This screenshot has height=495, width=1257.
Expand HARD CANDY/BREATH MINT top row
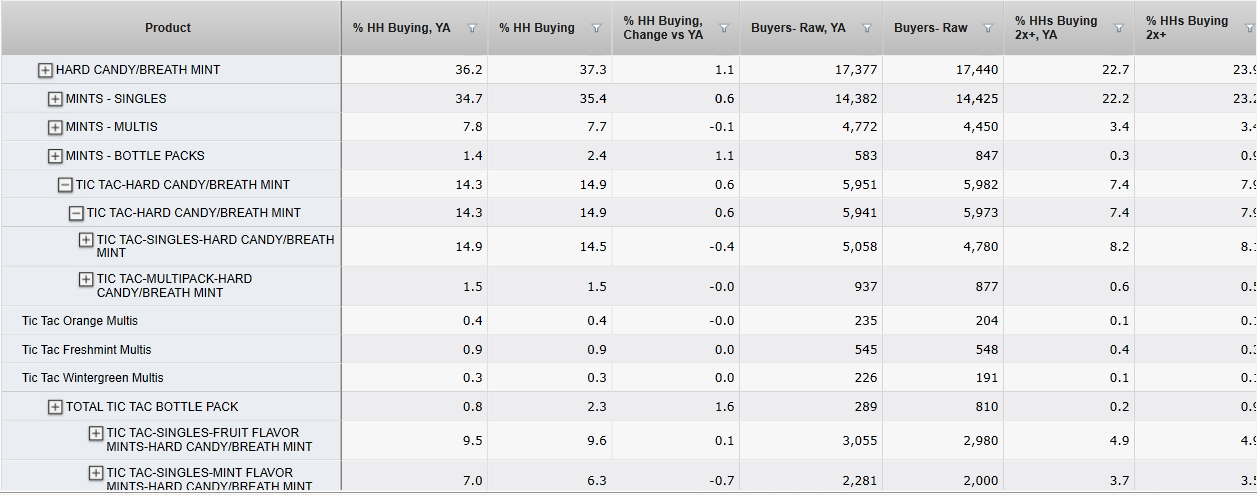[45, 70]
